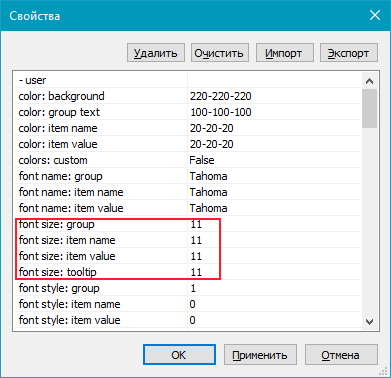Select the colors: custom row
391x378 pixels.
tap(188, 160)
